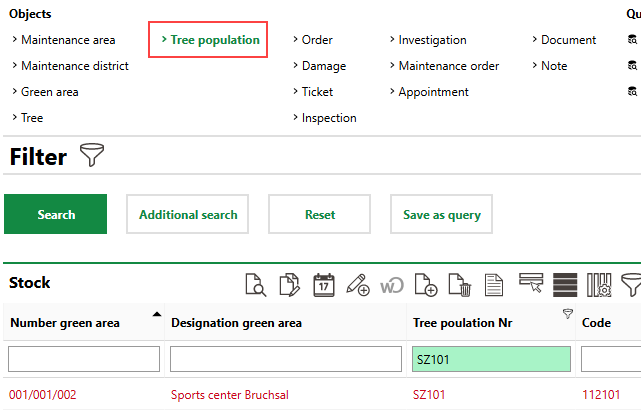Click the Save as query button

tap(441, 214)
